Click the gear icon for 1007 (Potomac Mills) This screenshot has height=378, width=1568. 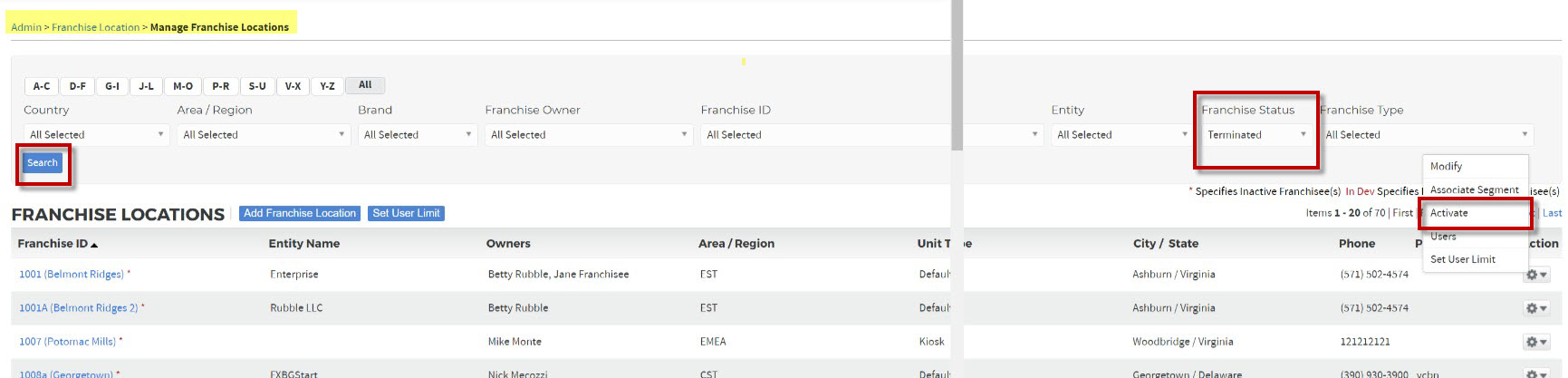[x=1536, y=342]
